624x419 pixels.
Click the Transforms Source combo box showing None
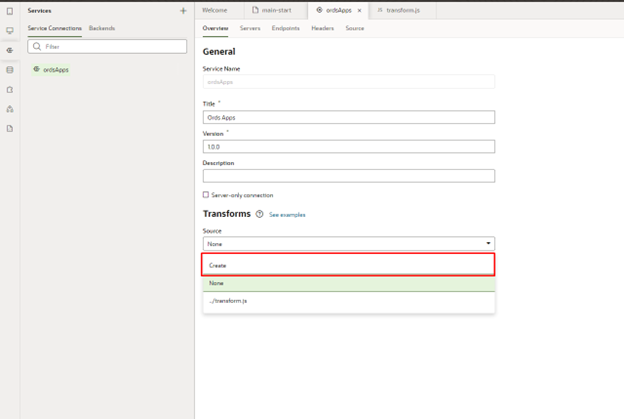pyautogui.click(x=349, y=244)
